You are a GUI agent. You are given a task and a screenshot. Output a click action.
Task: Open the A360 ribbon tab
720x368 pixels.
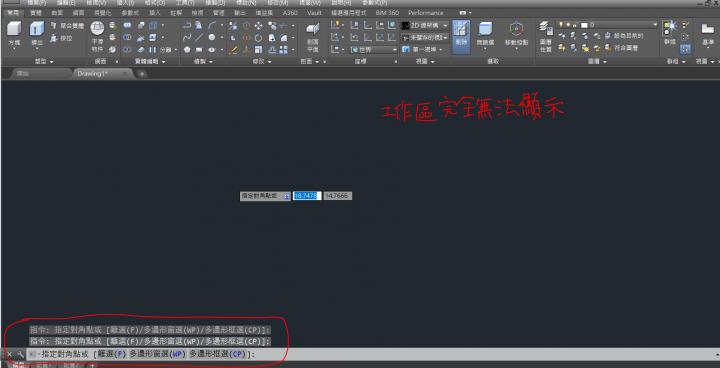click(290, 13)
